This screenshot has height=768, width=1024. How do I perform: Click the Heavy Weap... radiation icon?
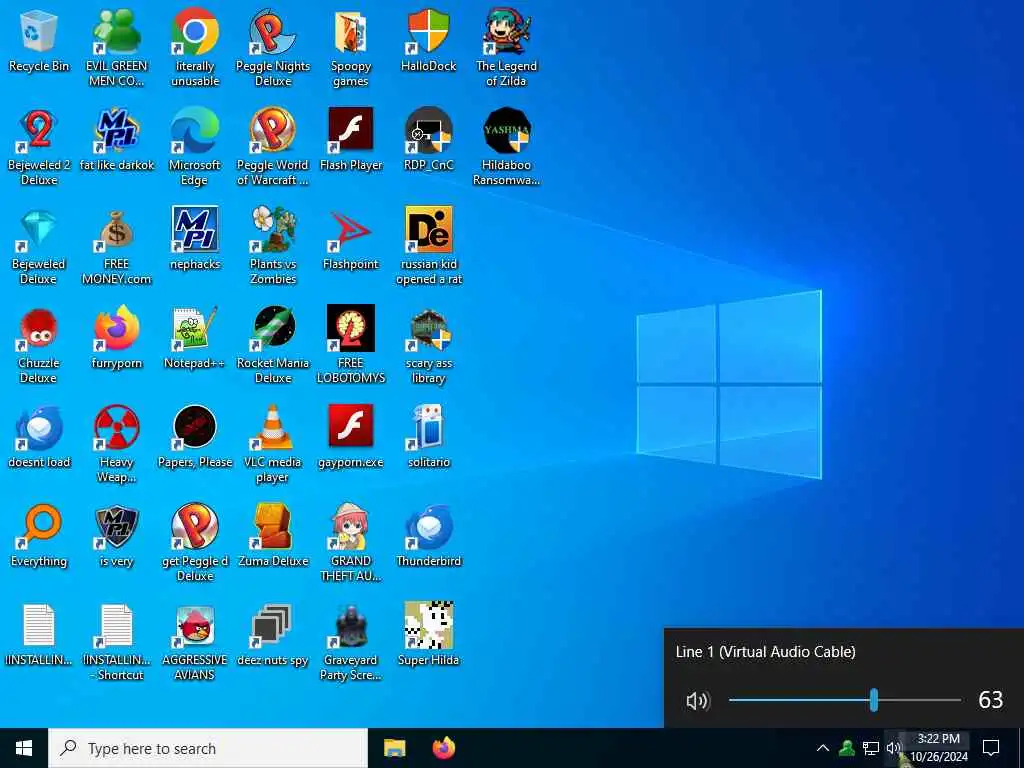coord(116,428)
